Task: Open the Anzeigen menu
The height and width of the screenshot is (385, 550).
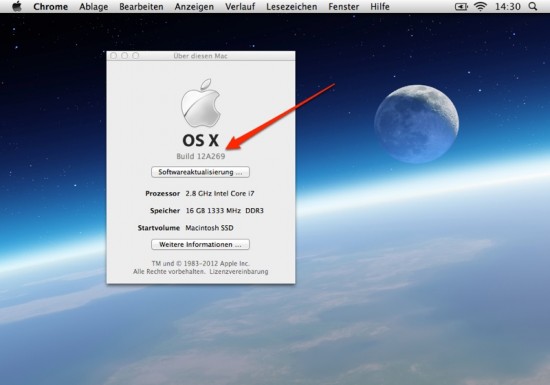Action: tap(194, 7)
